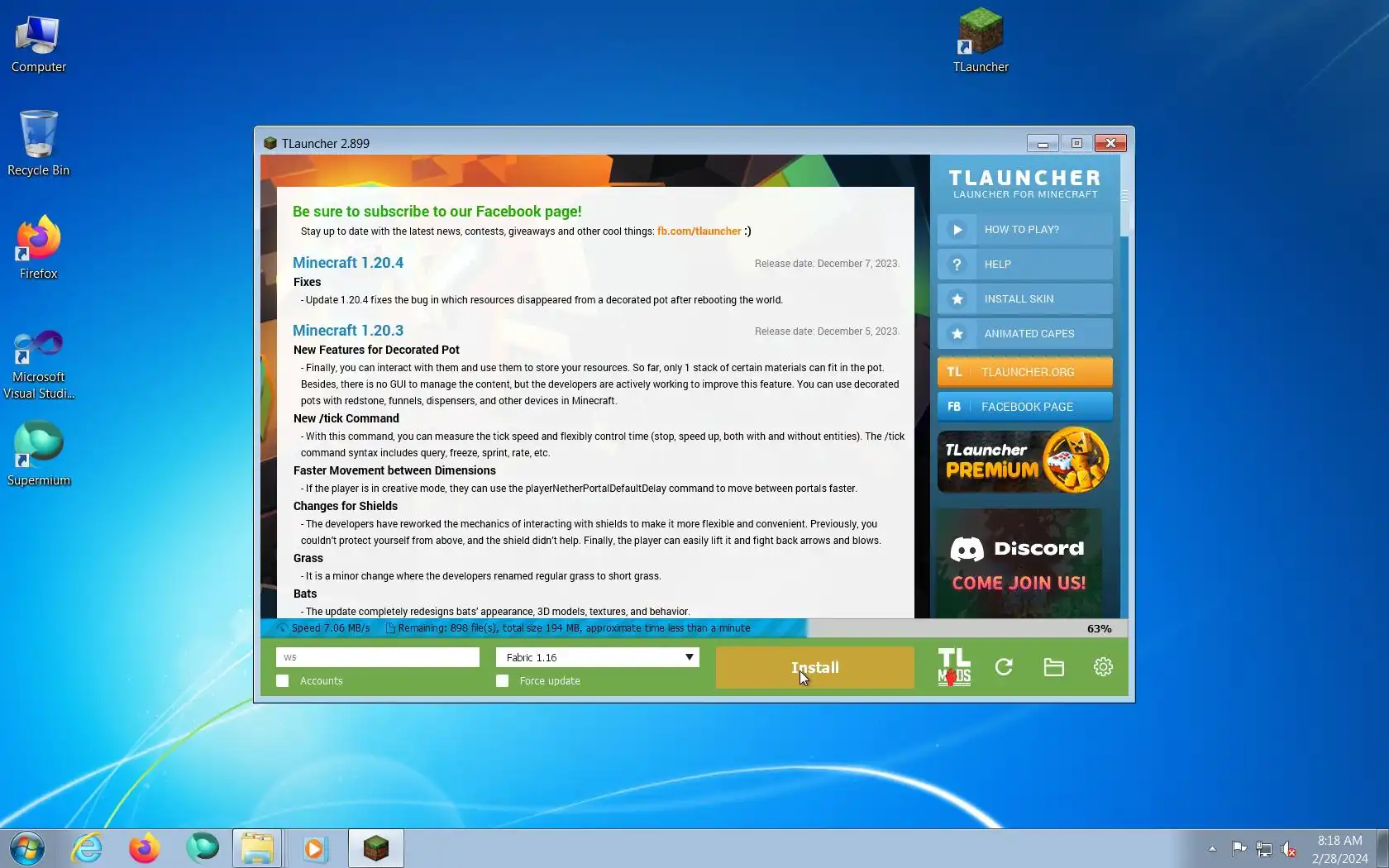The image size is (1389, 868).
Task: Open the Windows Start menu
Action: (x=26, y=848)
